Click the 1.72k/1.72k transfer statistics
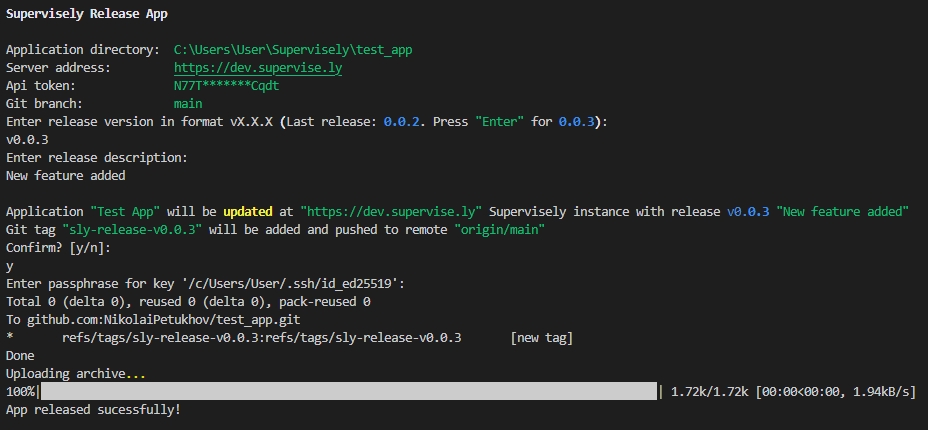Viewport: 928px width, 430px height. tap(712, 392)
